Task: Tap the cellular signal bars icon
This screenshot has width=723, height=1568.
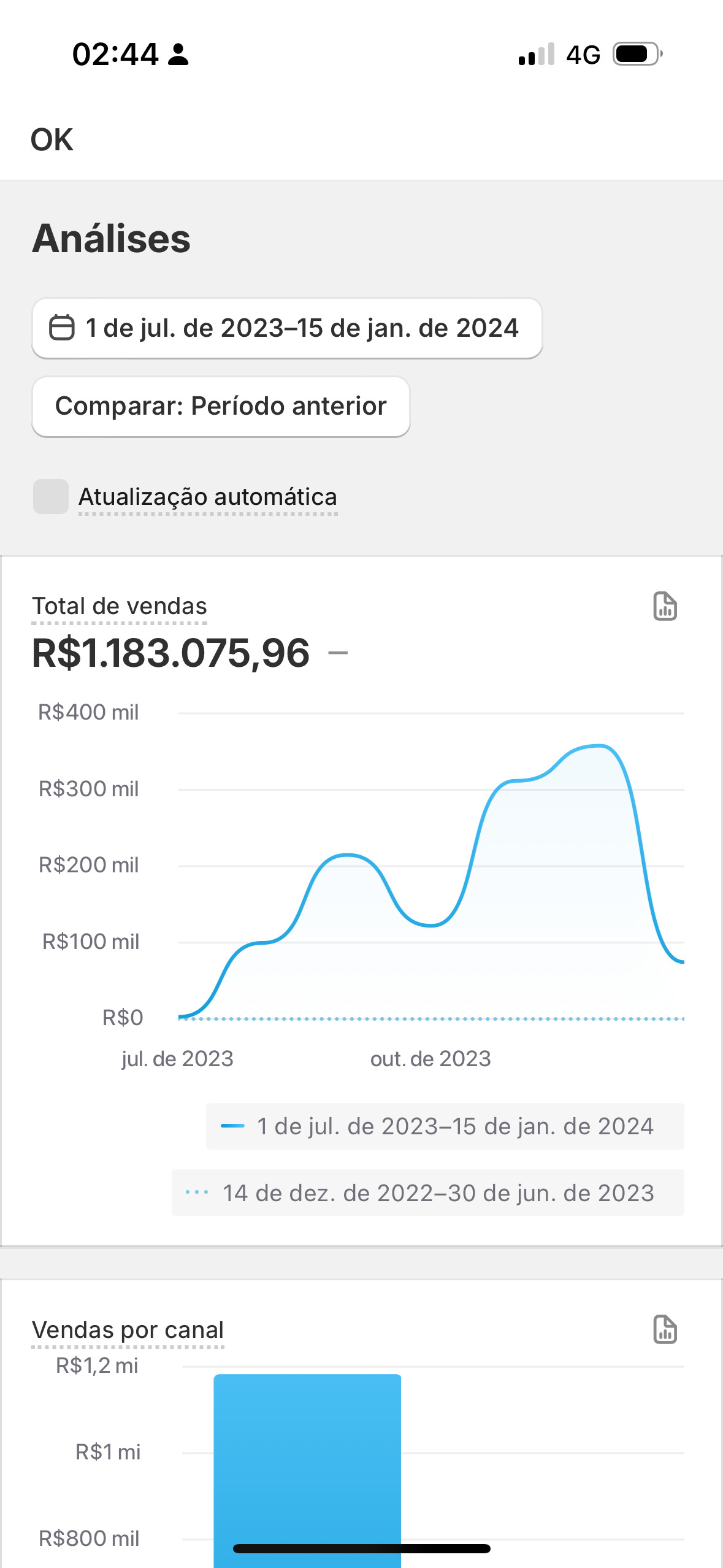Action: pos(537,54)
